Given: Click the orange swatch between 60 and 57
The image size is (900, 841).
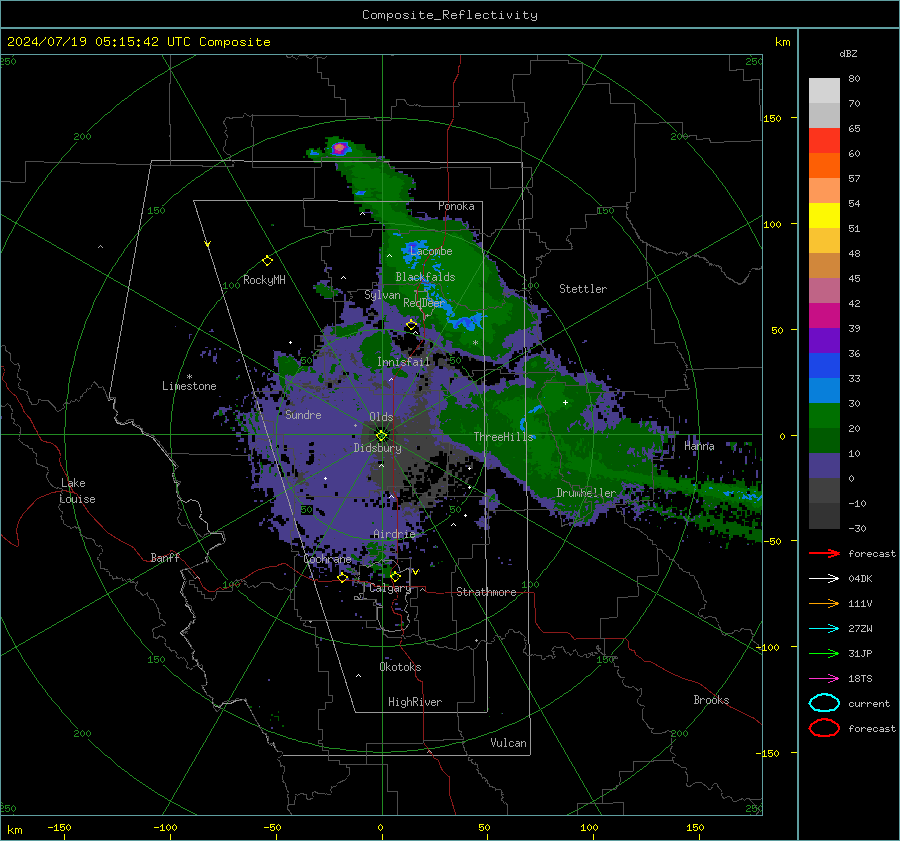Looking at the screenshot, I should coord(824,166).
